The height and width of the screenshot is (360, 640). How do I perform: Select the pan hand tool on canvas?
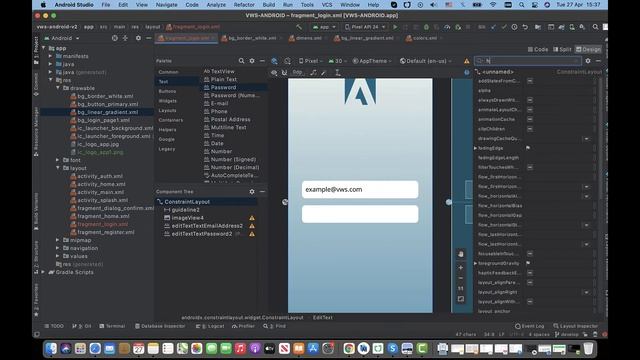click(x=461, y=254)
